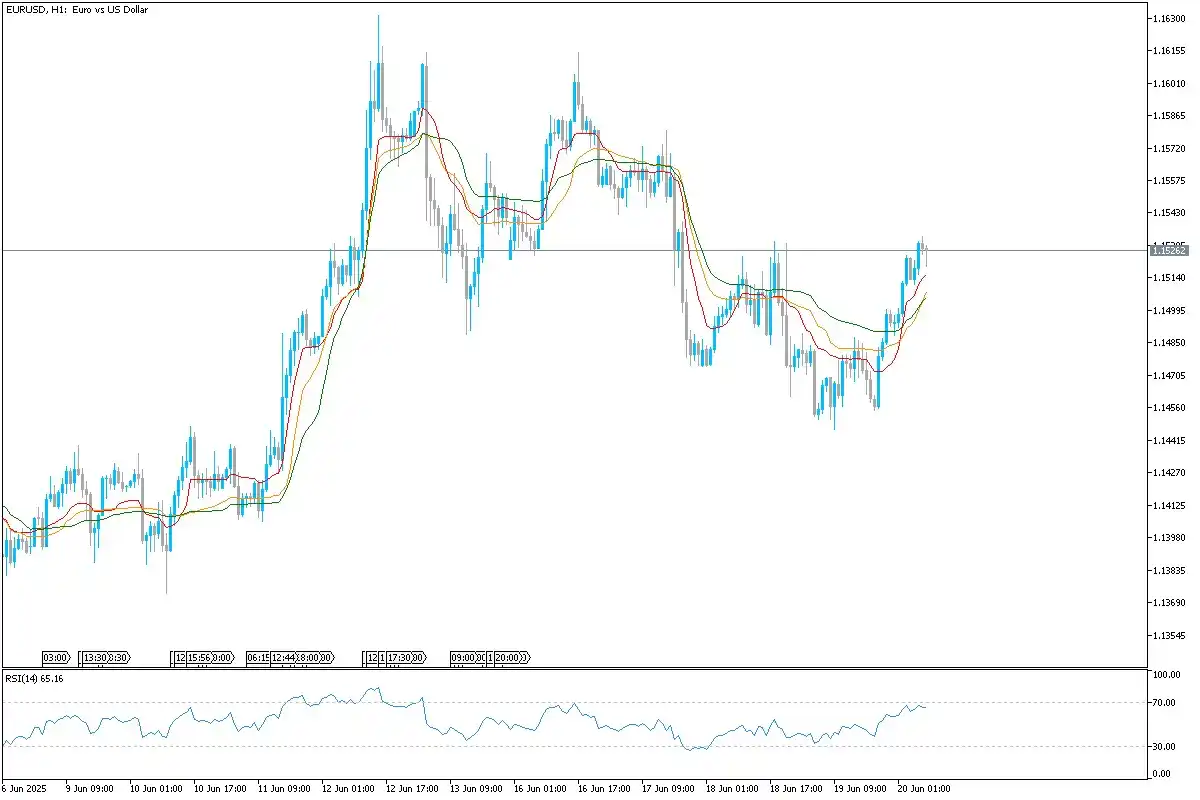
Task: Click the 1.13545 price scale value
Action: click(x=1168, y=634)
